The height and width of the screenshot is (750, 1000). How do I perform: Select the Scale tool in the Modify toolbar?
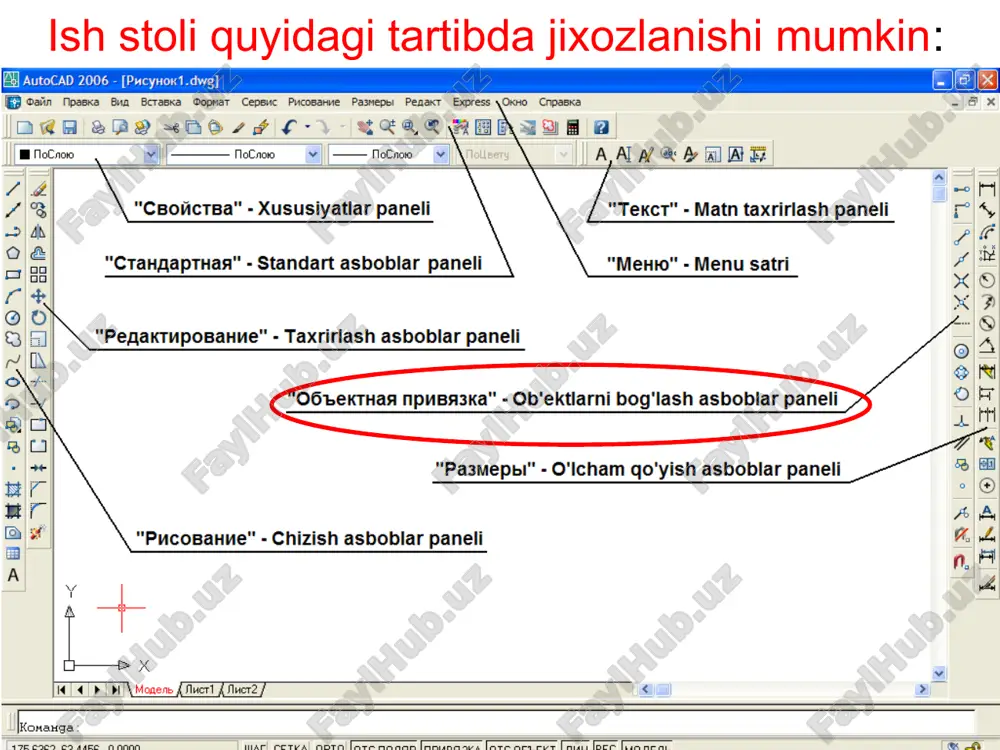(x=38, y=339)
